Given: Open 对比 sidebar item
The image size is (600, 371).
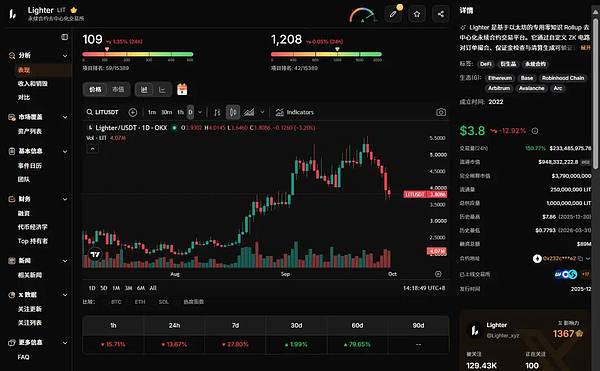Looking at the screenshot, I should pyautogui.click(x=24, y=97).
